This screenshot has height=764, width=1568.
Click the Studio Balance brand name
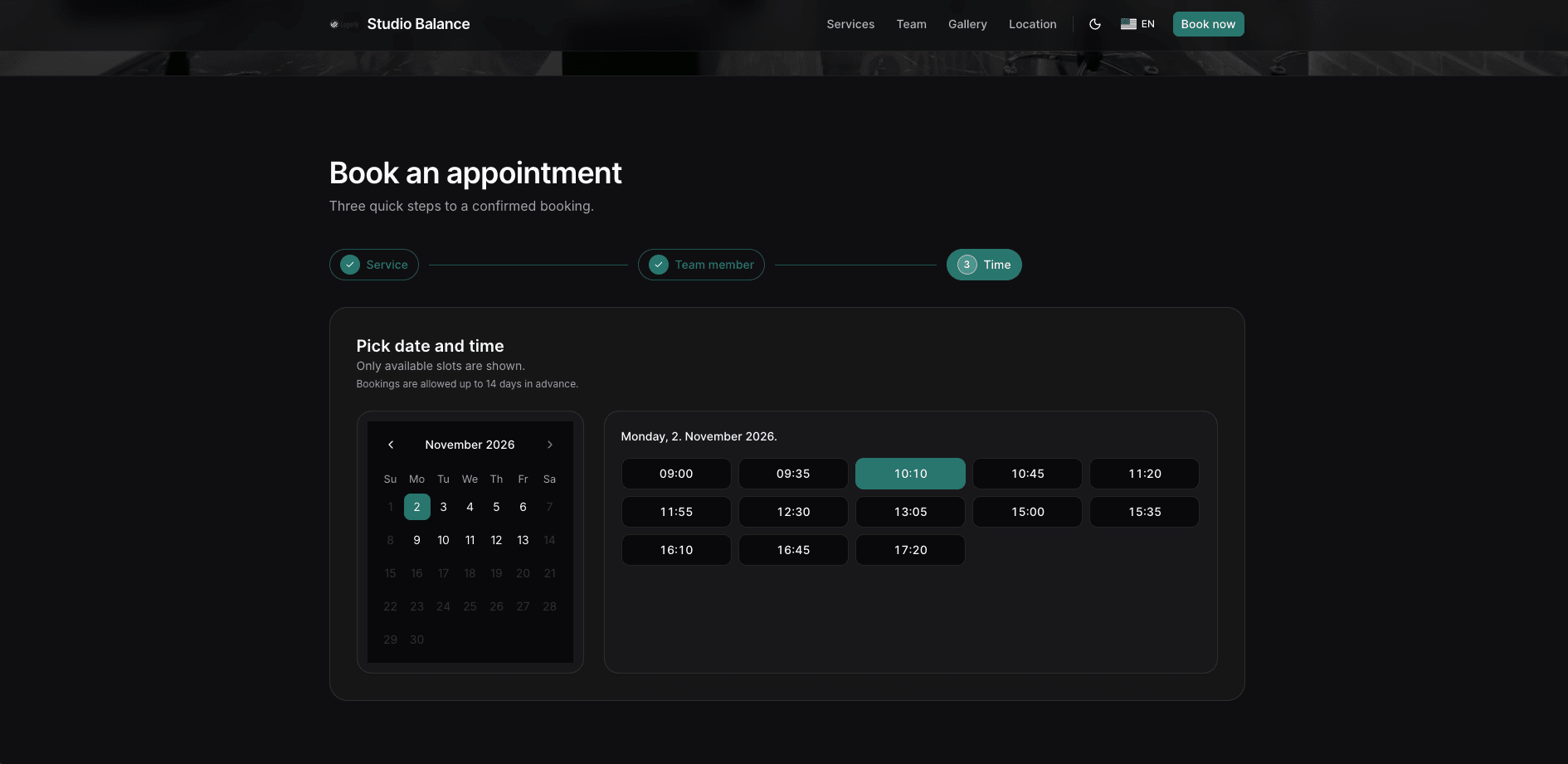coord(418,24)
